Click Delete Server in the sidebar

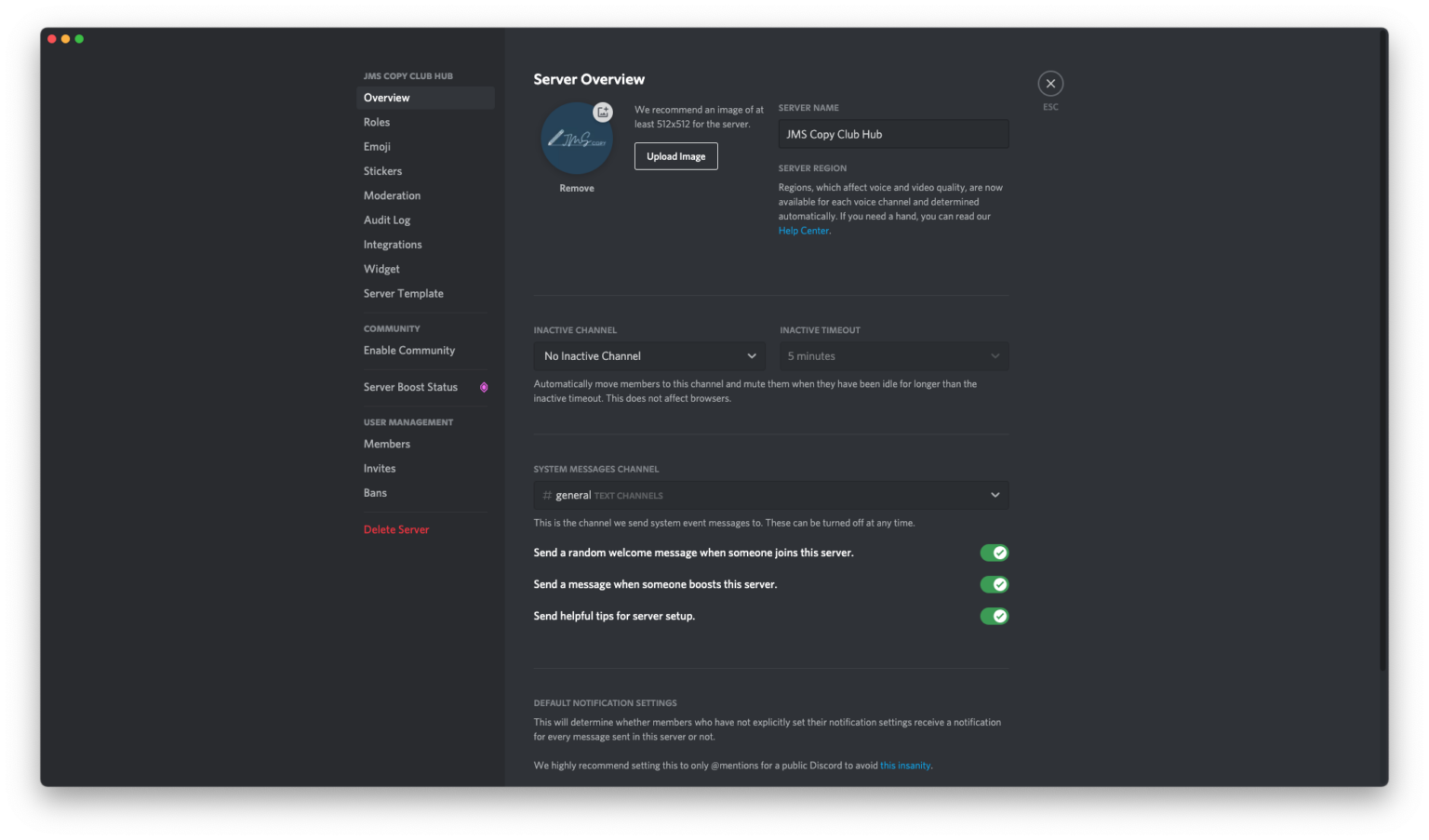(x=396, y=529)
